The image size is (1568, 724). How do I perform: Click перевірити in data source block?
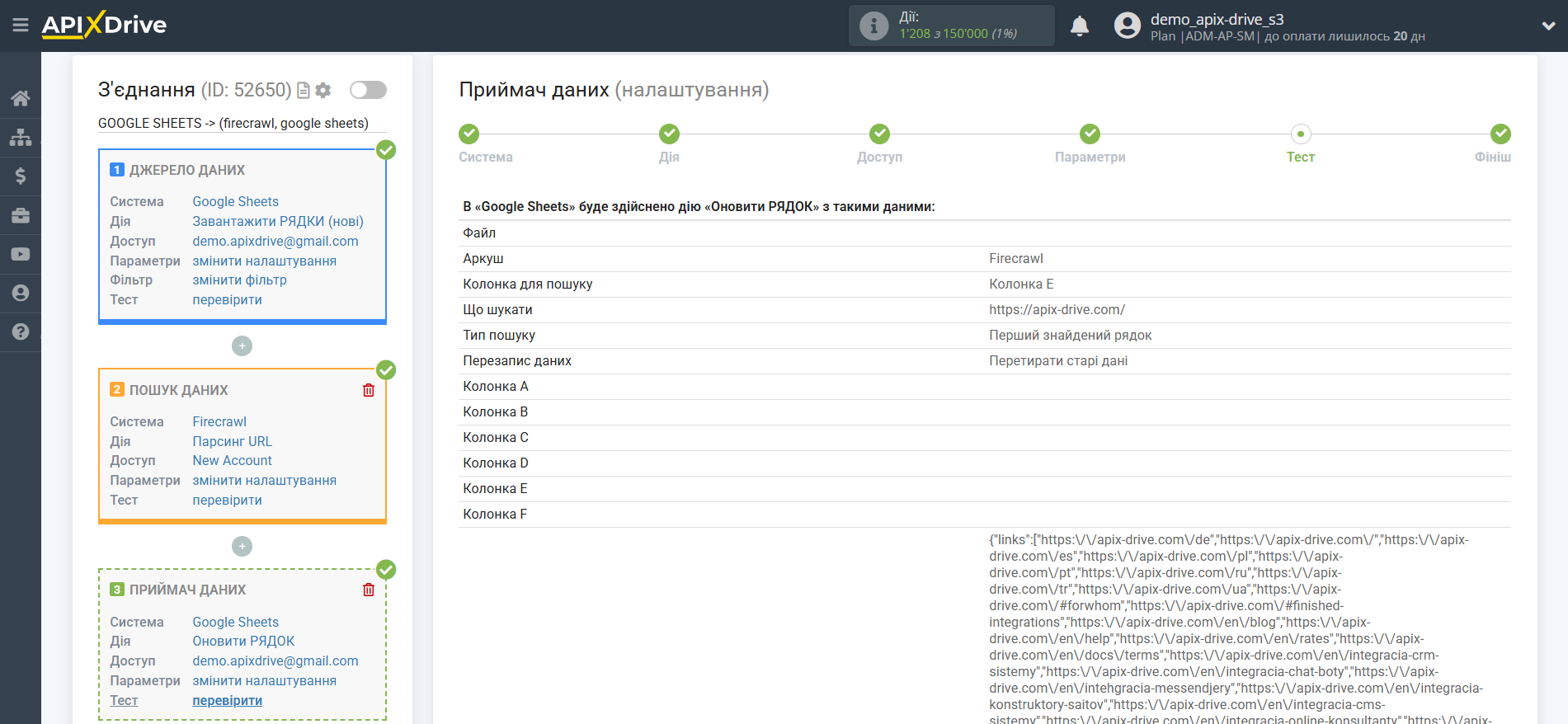(227, 299)
